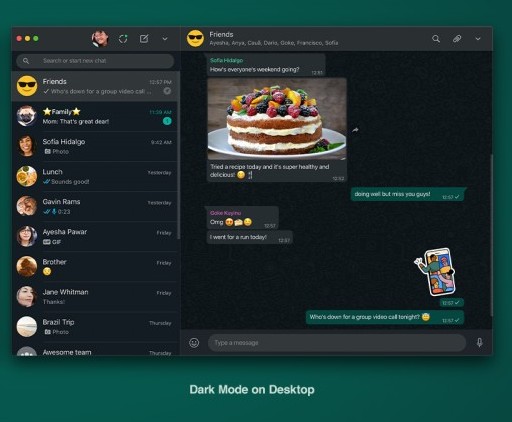This screenshot has height=422, width=512.
Task: Click 'Who's down for a group video call tonight?' bubble
Action: [385, 317]
